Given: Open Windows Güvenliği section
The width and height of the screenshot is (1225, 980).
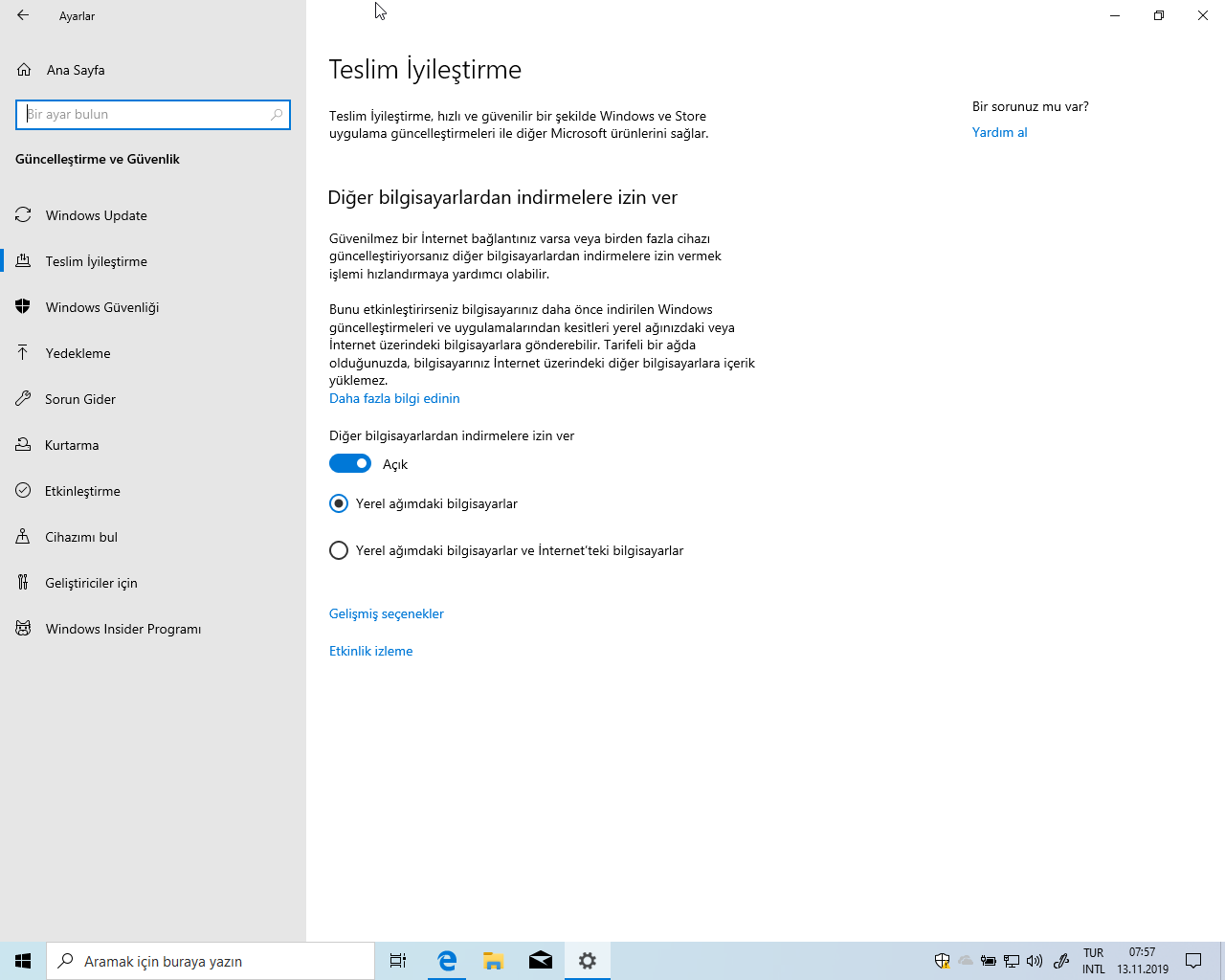Looking at the screenshot, I should pyautogui.click(x=153, y=307).
